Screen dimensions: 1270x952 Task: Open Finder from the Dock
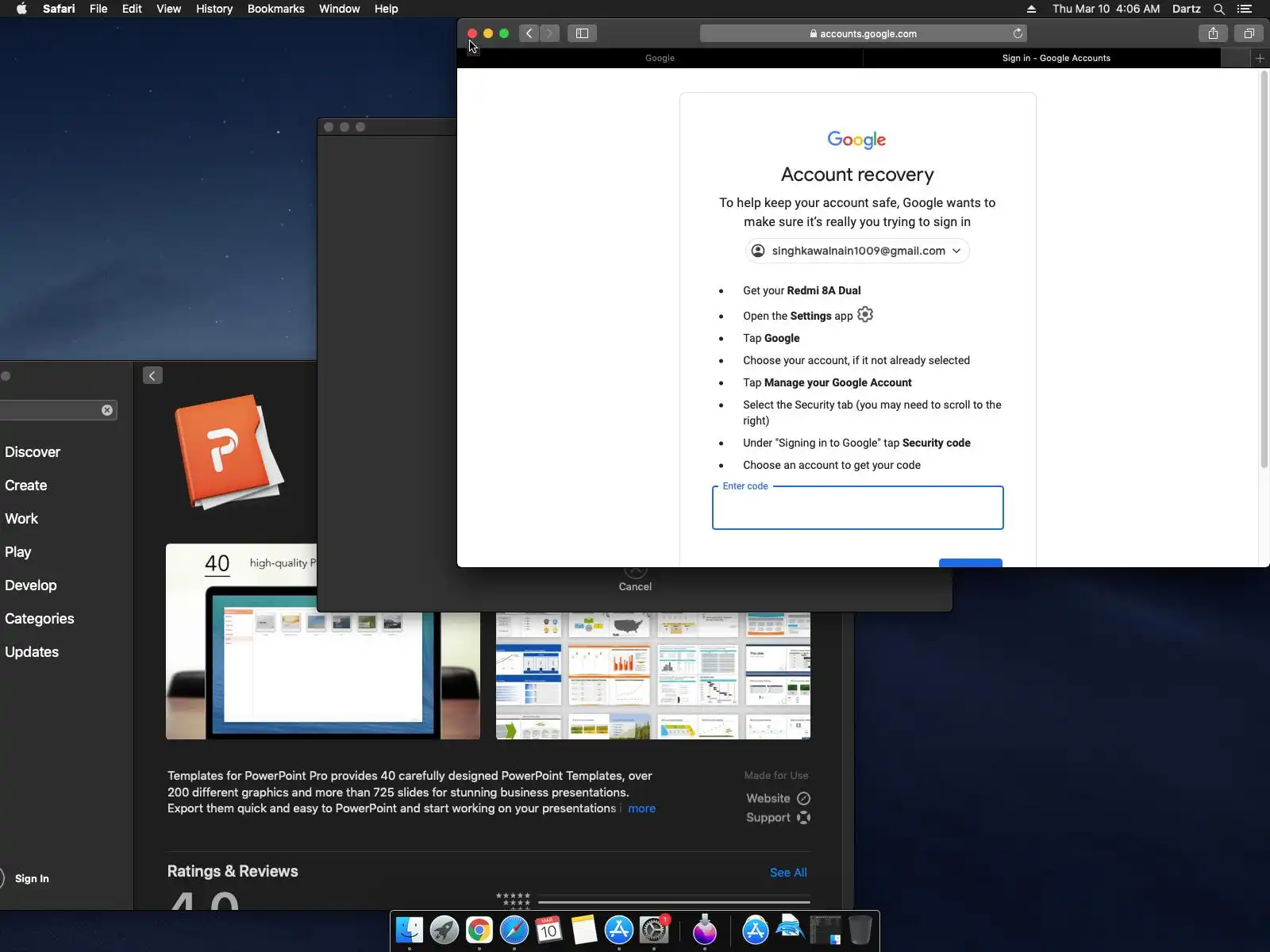(410, 930)
